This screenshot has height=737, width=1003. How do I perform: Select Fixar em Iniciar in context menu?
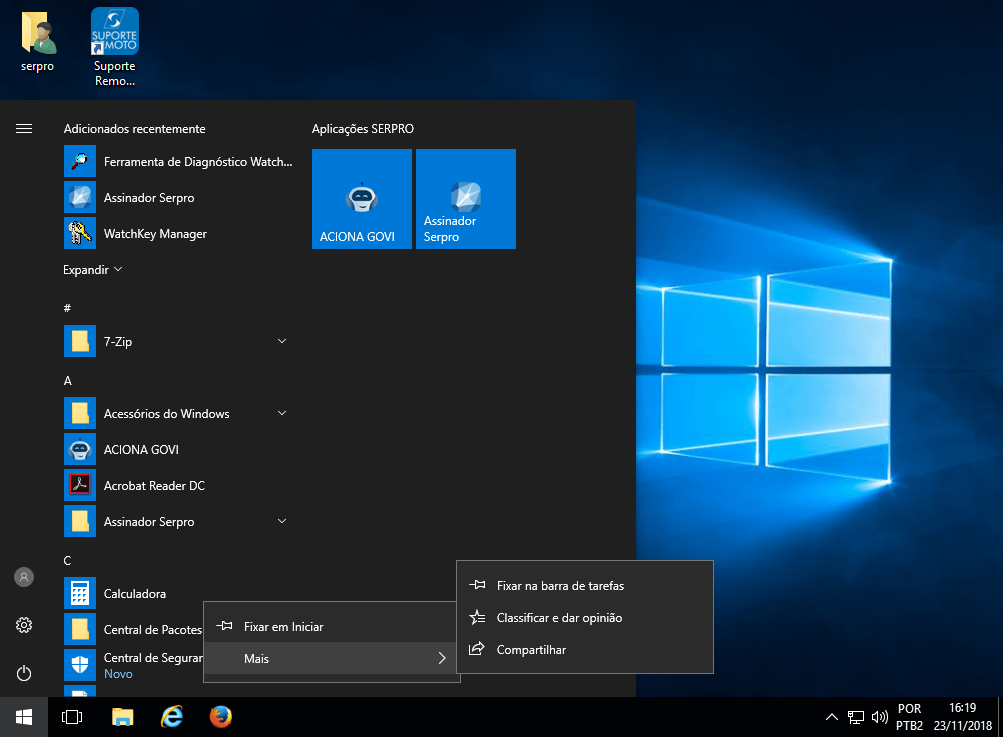[283, 627]
